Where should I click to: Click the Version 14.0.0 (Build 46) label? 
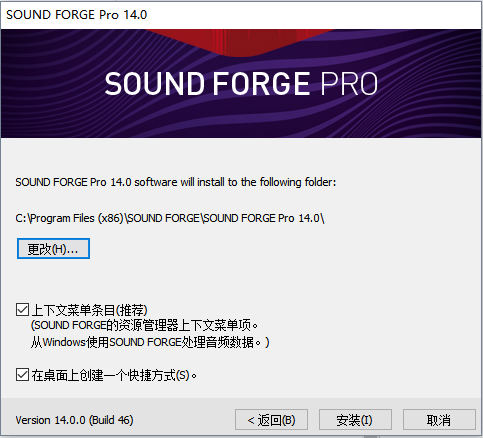pos(74,420)
